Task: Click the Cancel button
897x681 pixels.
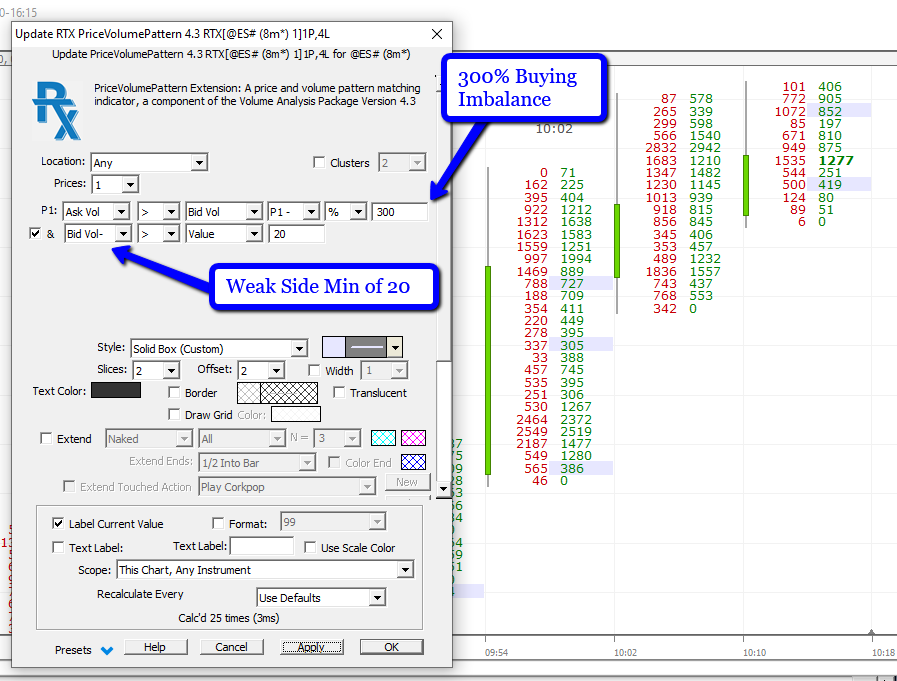Action: (x=231, y=647)
